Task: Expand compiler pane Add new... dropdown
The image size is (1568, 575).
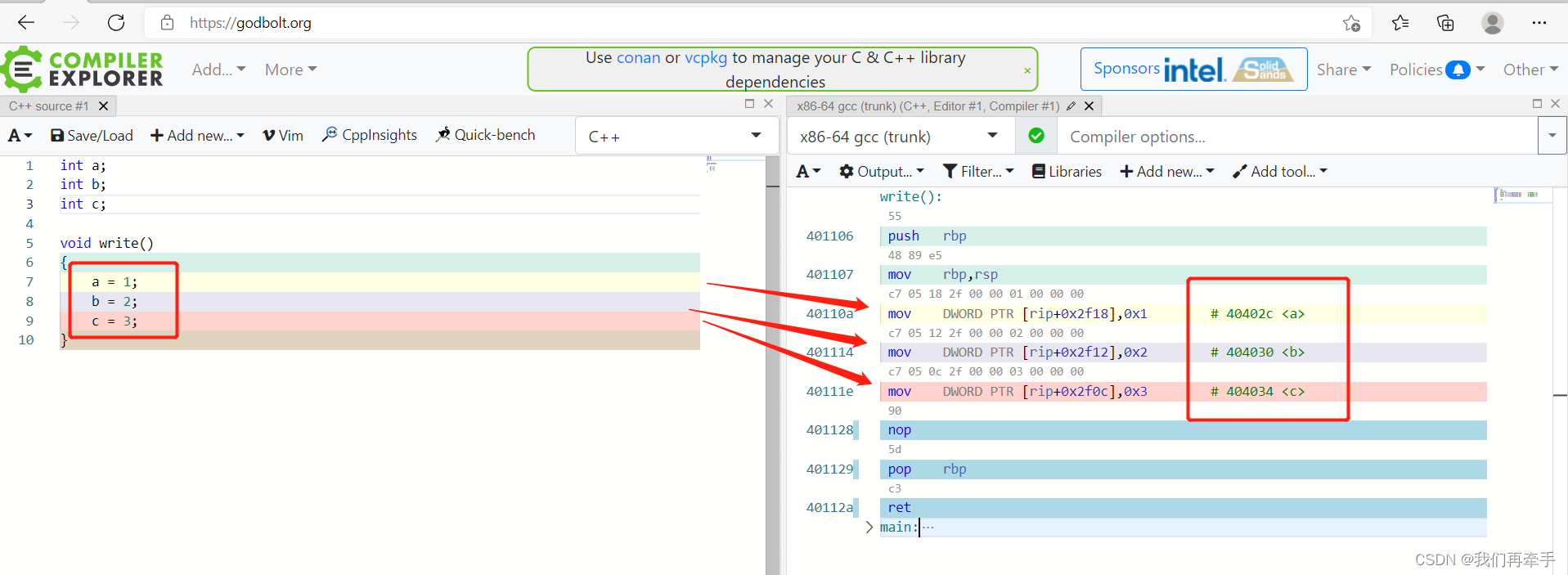Action: pyautogui.click(x=1167, y=171)
